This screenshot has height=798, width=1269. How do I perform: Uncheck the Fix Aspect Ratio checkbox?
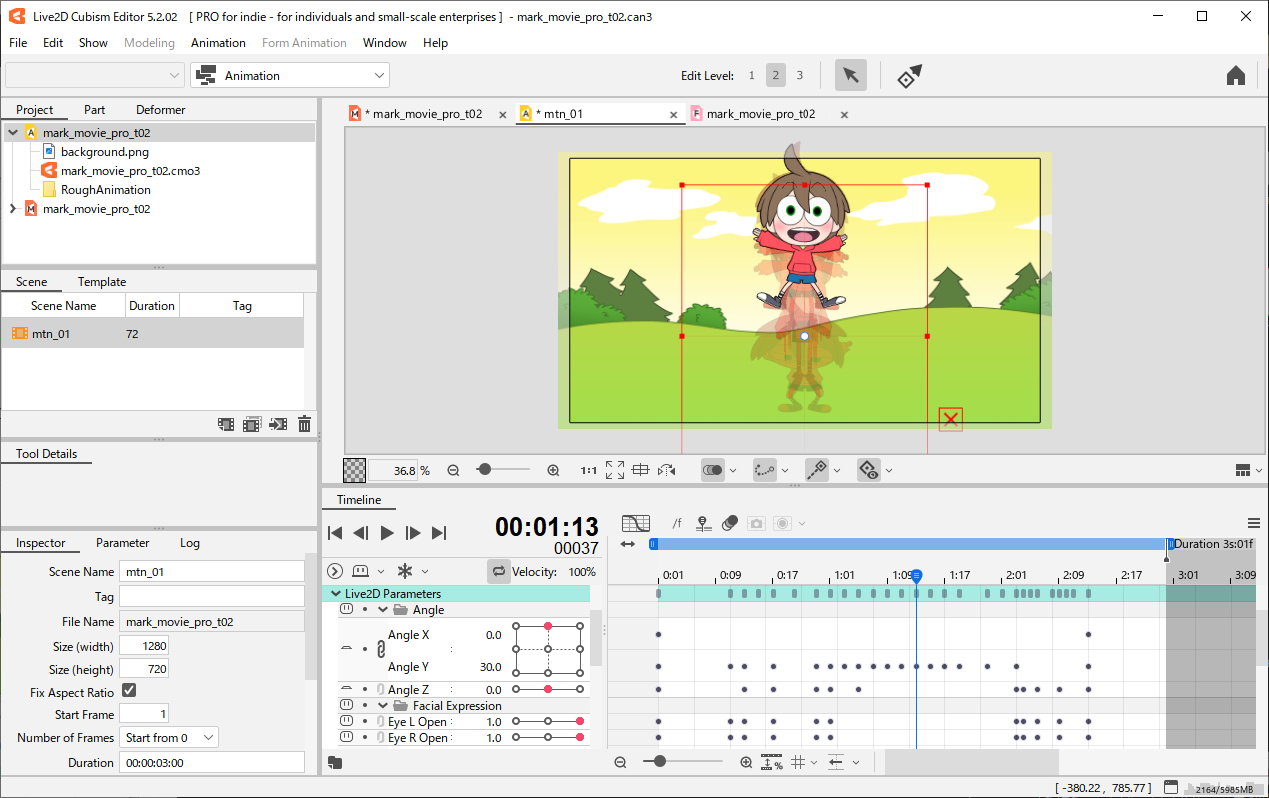point(129,691)
